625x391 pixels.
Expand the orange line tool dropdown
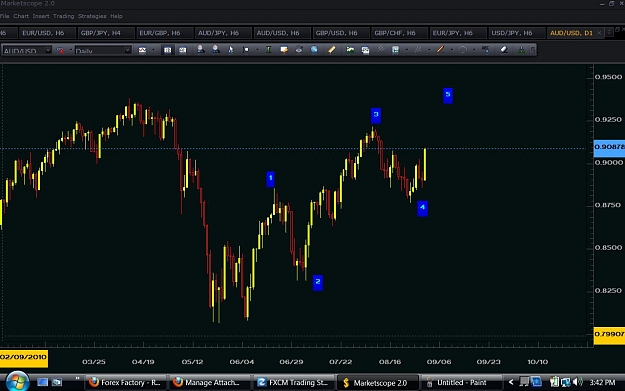(452, 50)
